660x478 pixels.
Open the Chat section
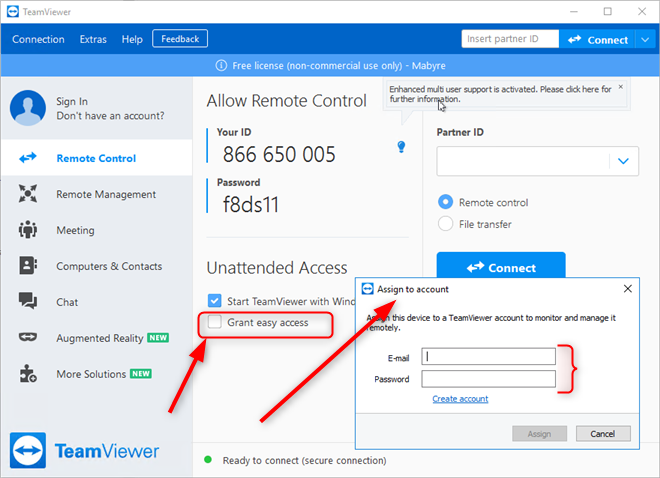[96, 302]
